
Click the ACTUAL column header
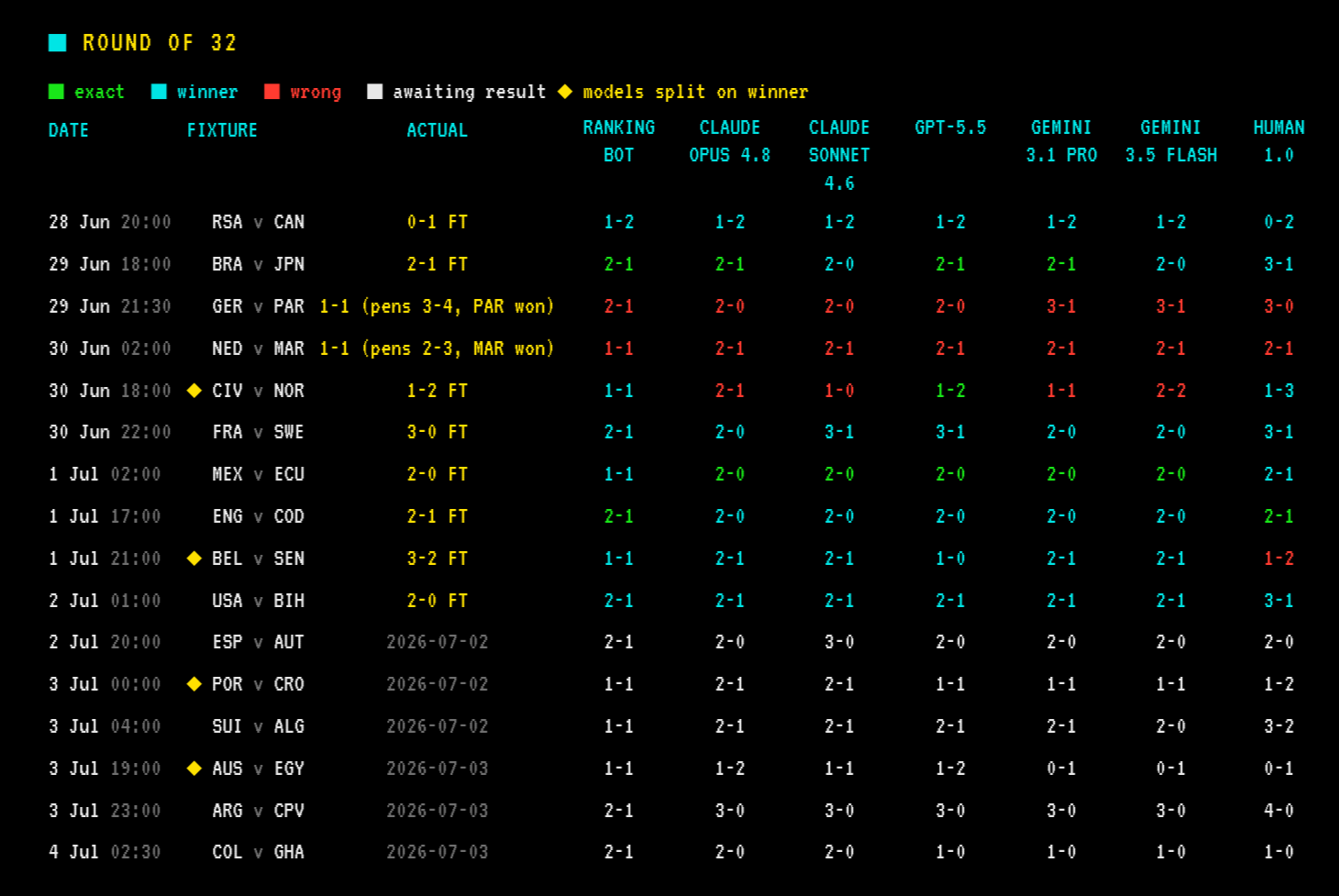click(437, 130)
